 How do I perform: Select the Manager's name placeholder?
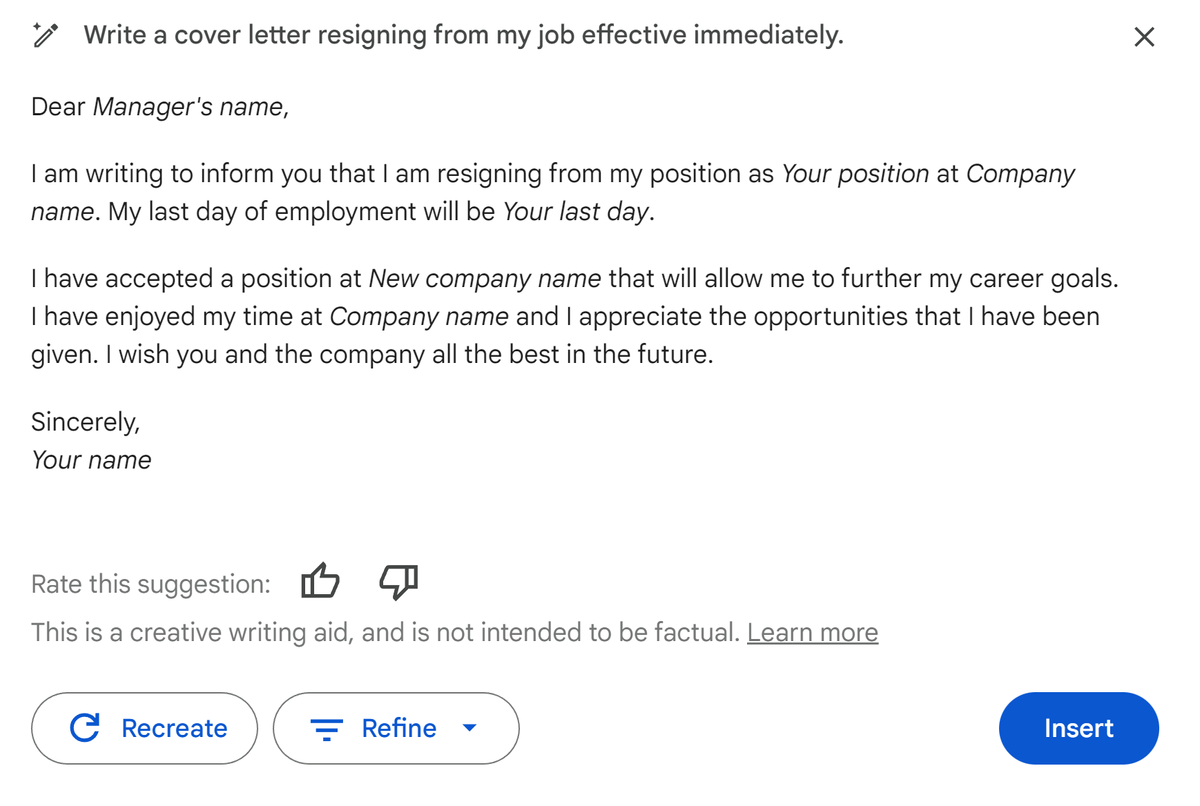(x=188, y=106)
